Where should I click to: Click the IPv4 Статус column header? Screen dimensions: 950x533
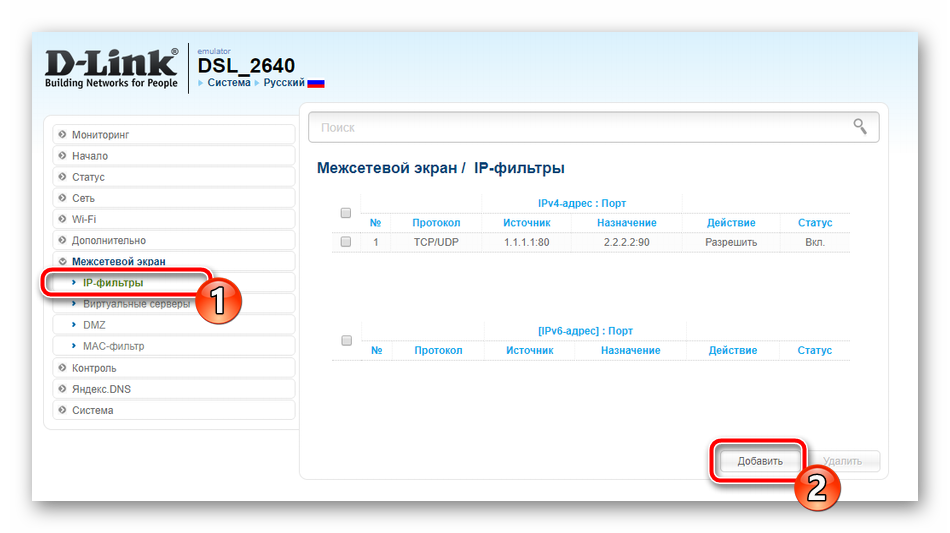815,223
